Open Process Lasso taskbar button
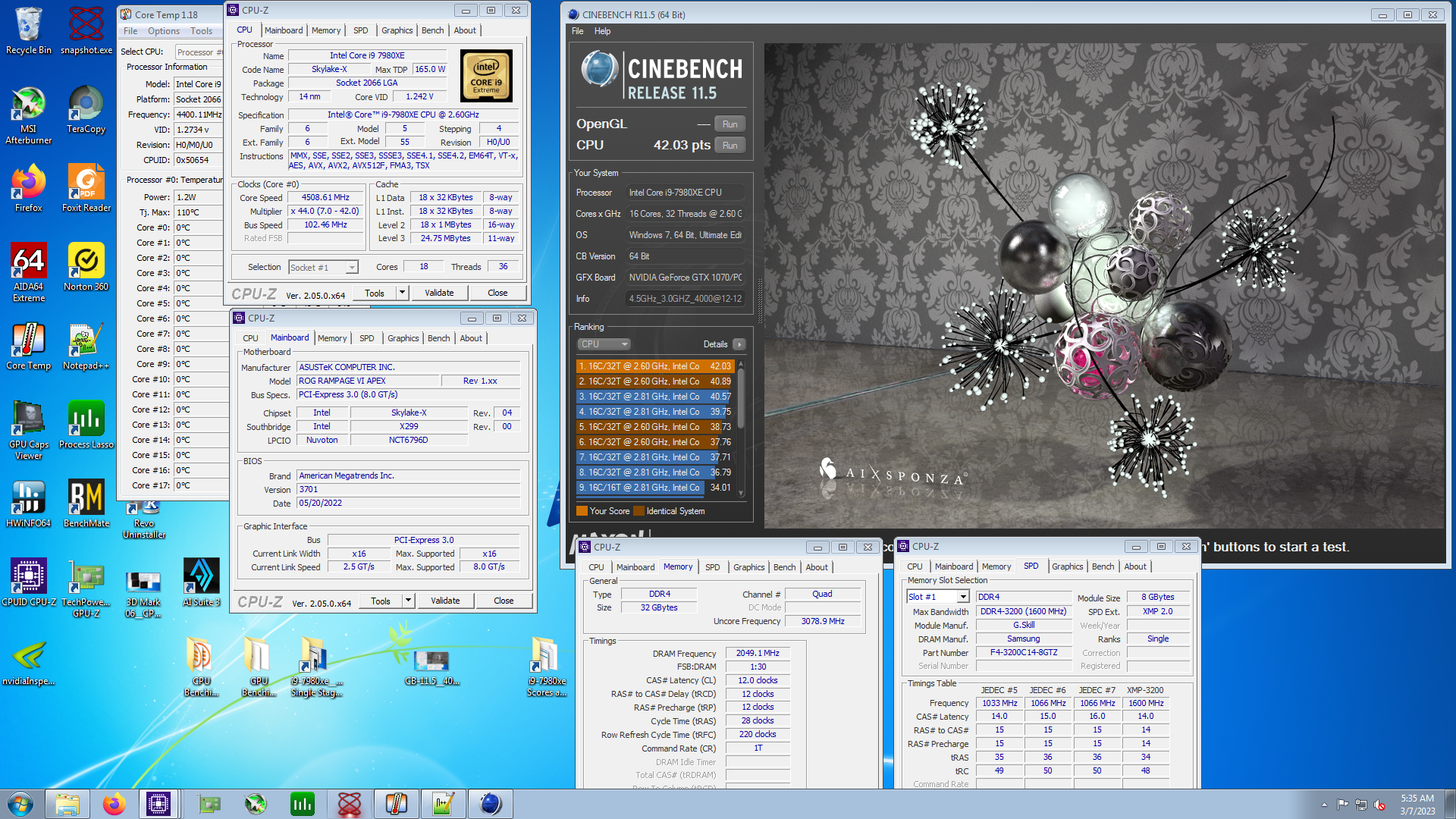Screen dimensions: 1456x819 click(x=303, y=804)
